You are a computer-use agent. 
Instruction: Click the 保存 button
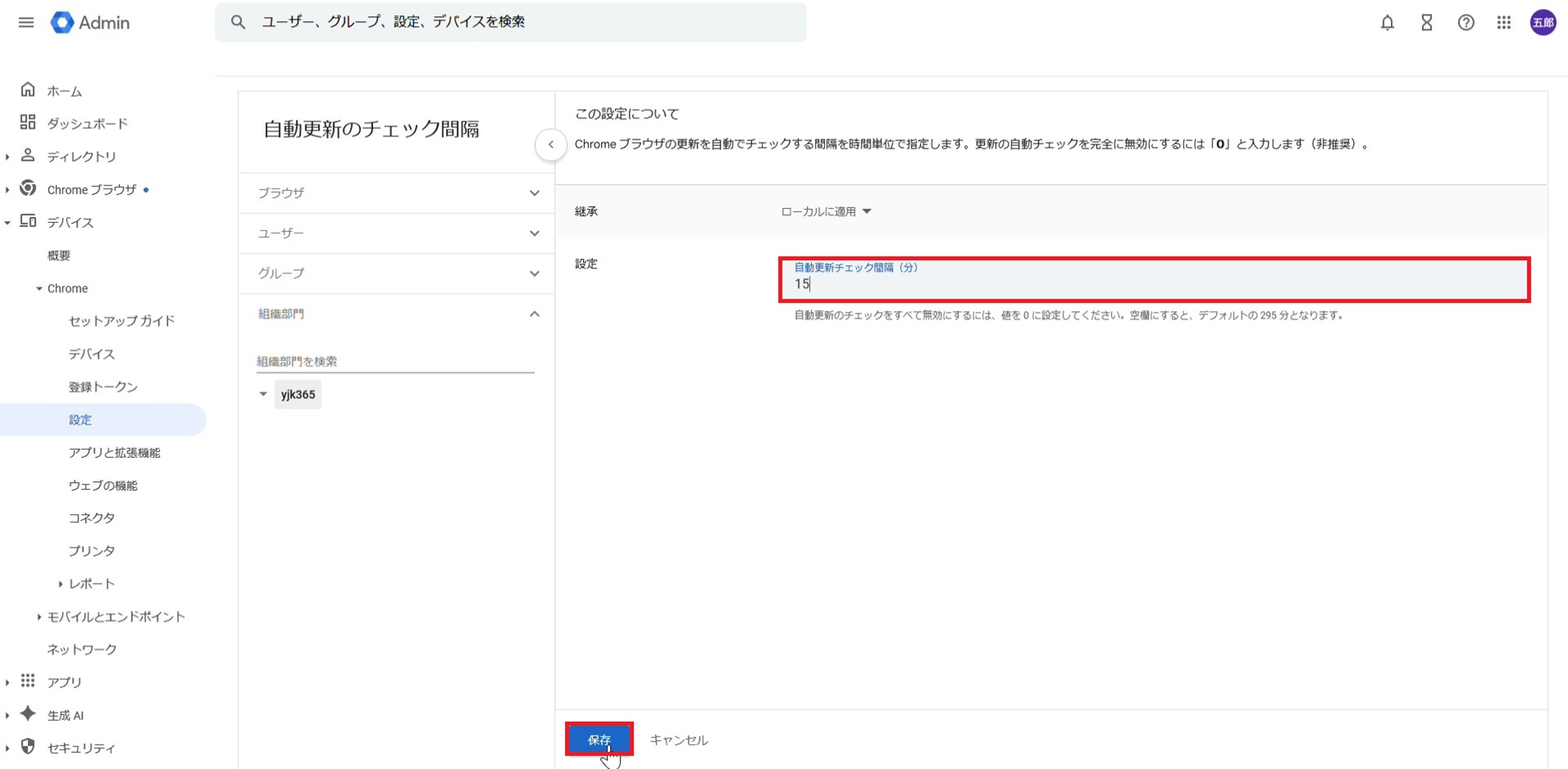[599, 740]
